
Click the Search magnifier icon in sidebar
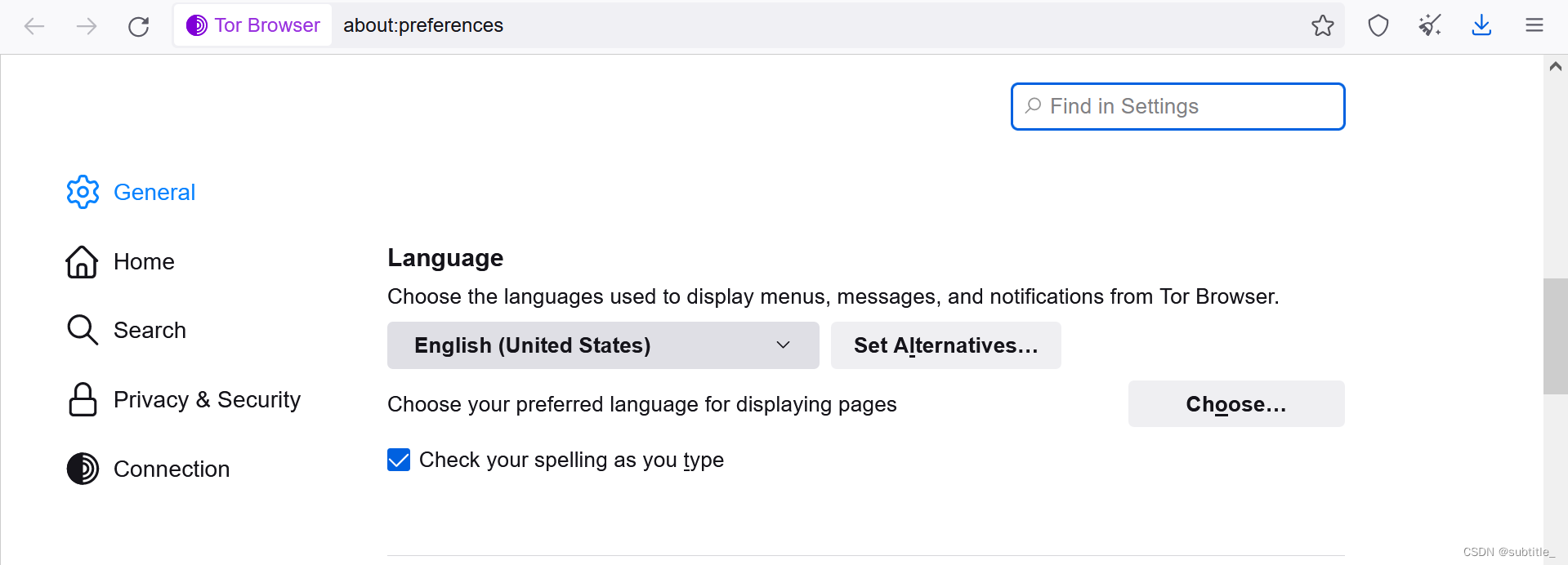pyautogui.click(x=82, y=330)
